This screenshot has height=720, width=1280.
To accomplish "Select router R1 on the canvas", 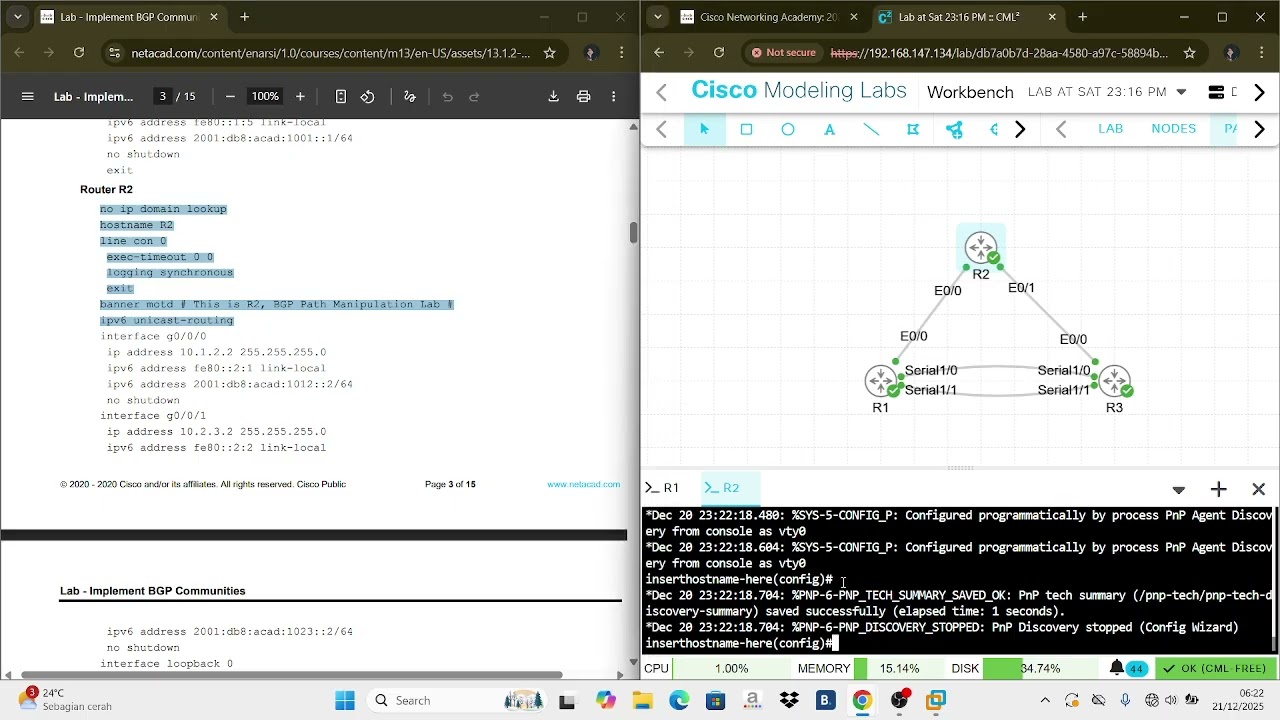I will coord(881,381).
